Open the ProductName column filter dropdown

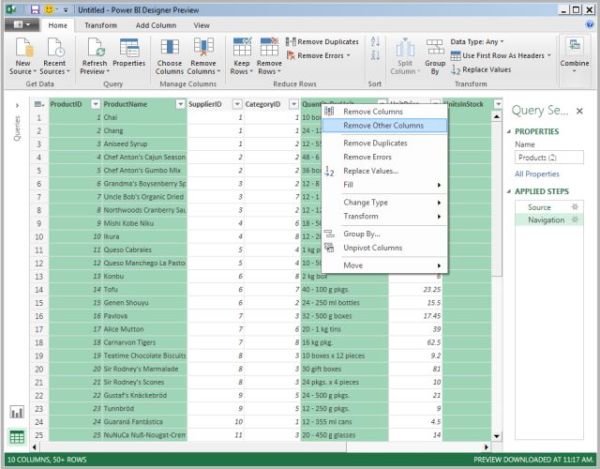tap(180, 104)
